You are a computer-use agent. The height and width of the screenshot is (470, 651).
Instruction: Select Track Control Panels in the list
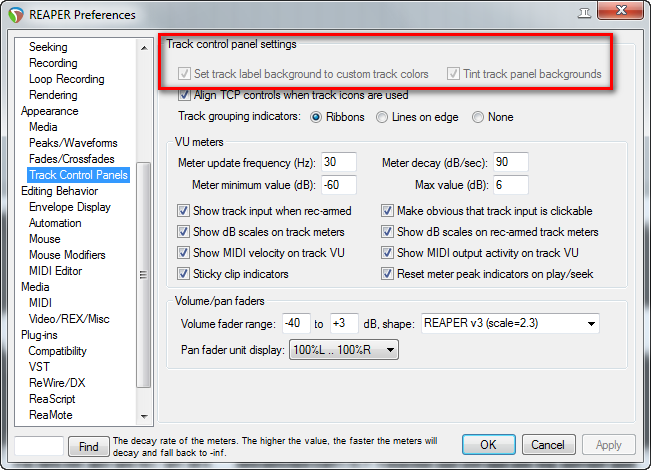click(78, 175)
